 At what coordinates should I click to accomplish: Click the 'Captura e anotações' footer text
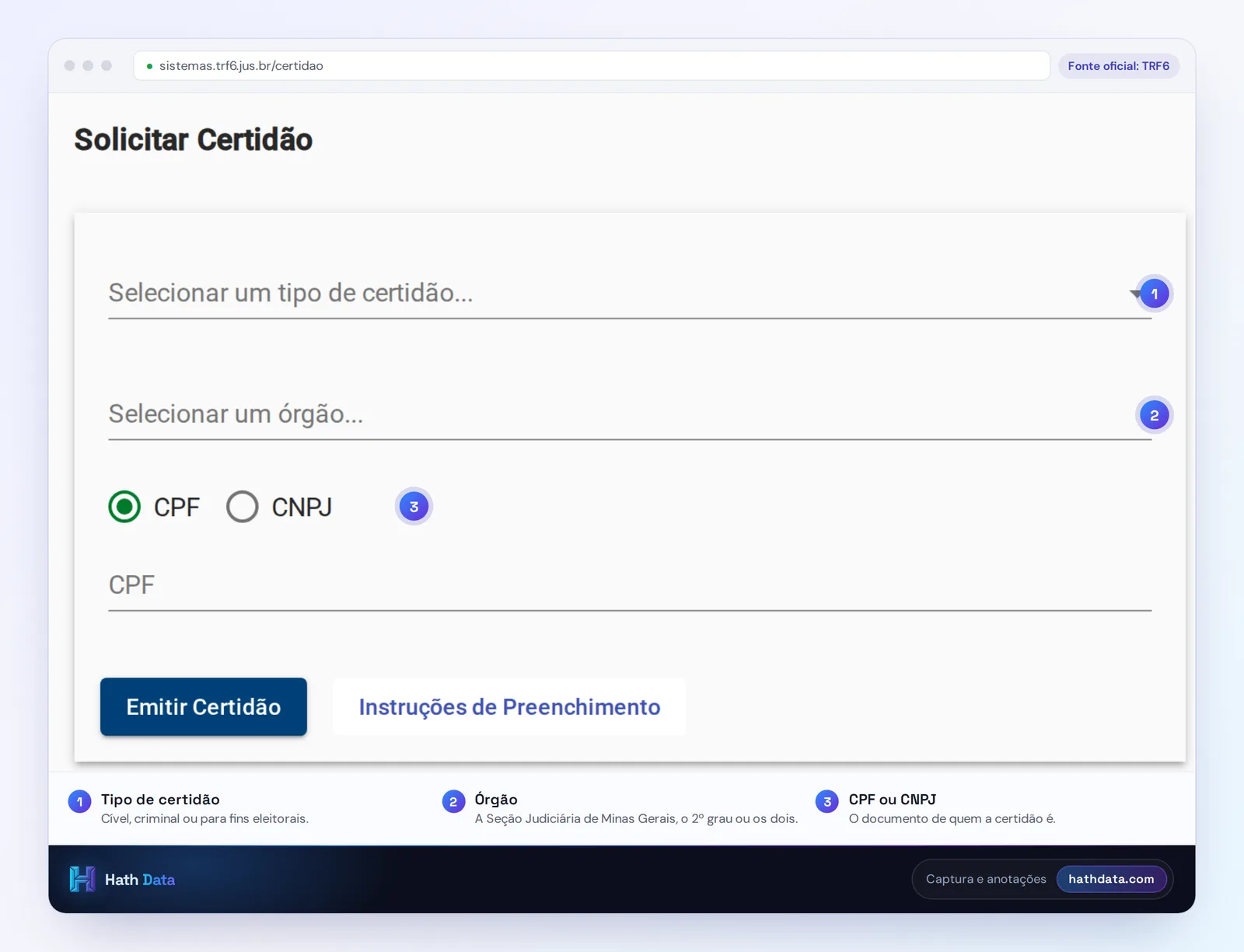click(x=986, y=879)
